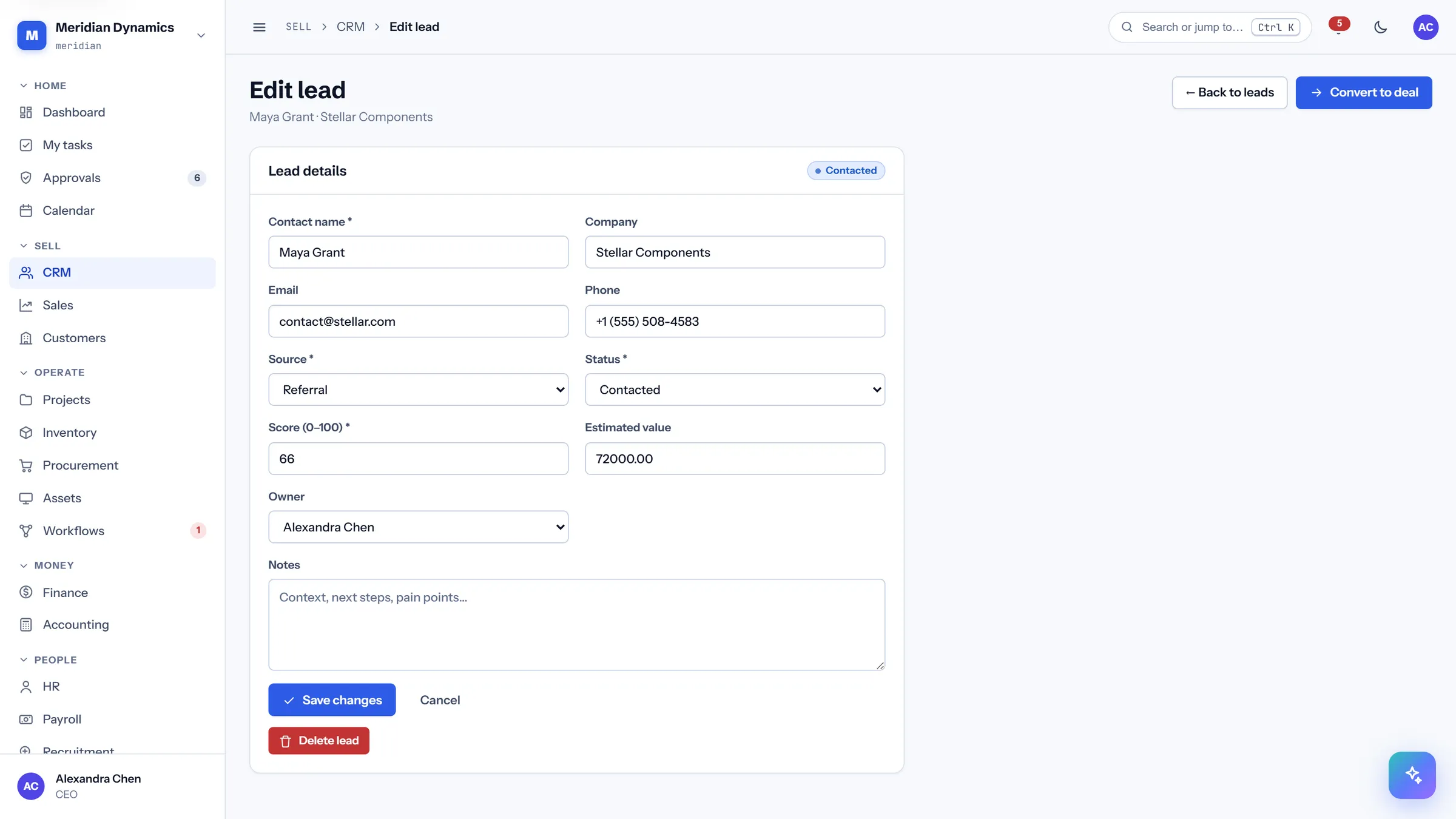Go to Dashboard in sidebar
1456x819 pixels.
click(112, 112)
